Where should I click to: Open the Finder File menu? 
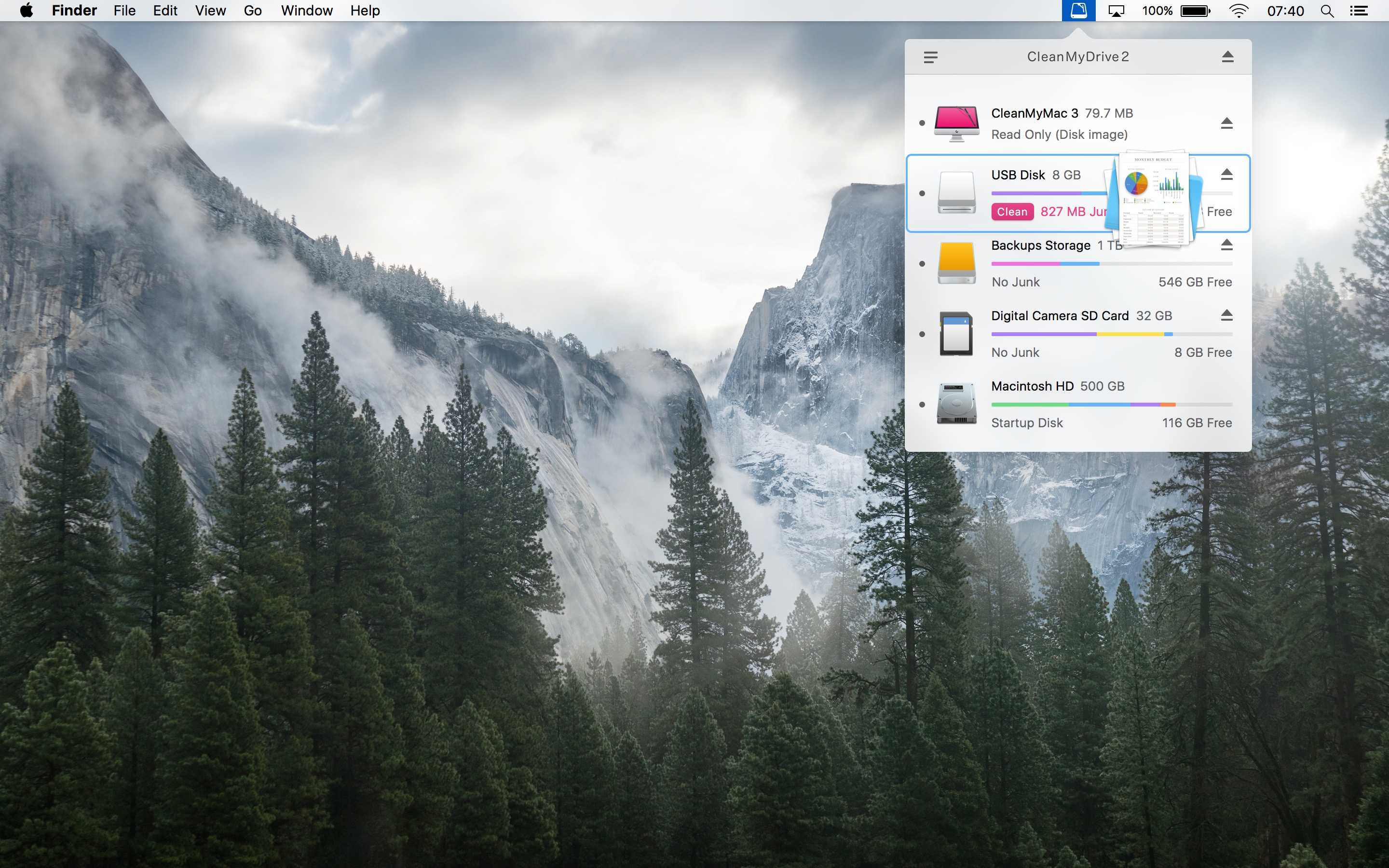pos(124,11)
